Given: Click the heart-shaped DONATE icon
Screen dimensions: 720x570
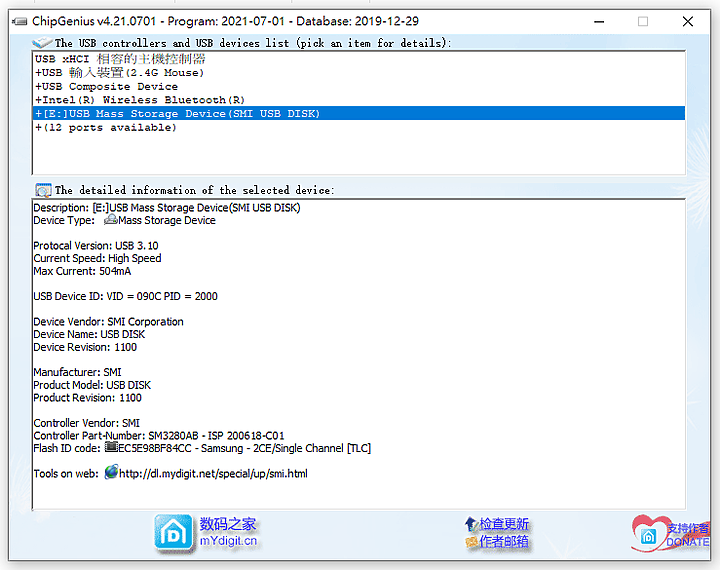Looking at the screenshot, I should coord(648,533).
